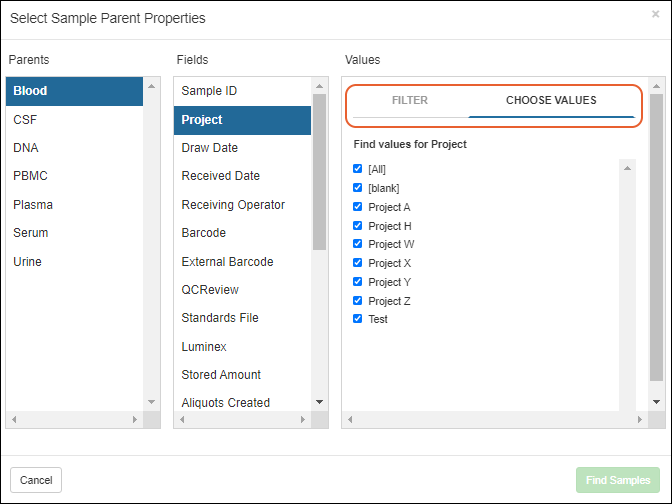
Task: Choose the Draw Date field
Action: coord(209,148)
